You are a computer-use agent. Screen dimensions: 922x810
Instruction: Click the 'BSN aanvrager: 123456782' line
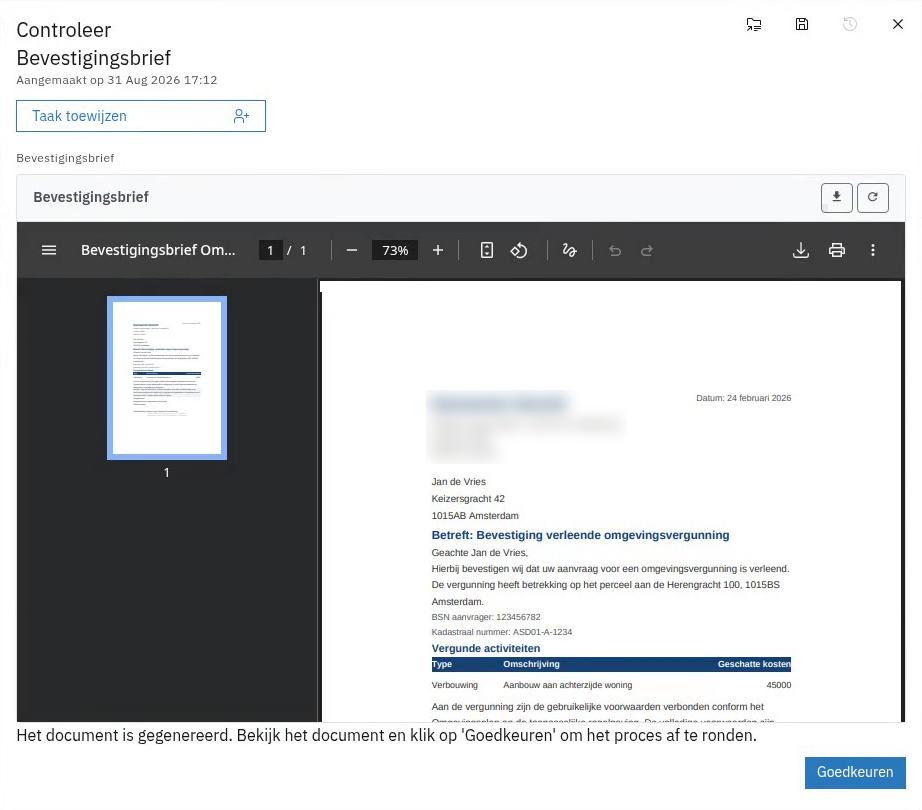tap(486, 617)
